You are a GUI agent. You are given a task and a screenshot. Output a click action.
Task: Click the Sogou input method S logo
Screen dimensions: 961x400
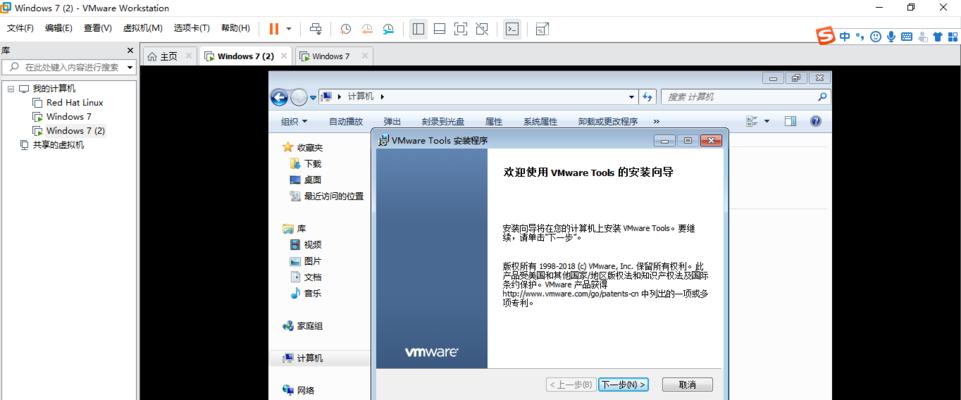[x=826, y=36]
